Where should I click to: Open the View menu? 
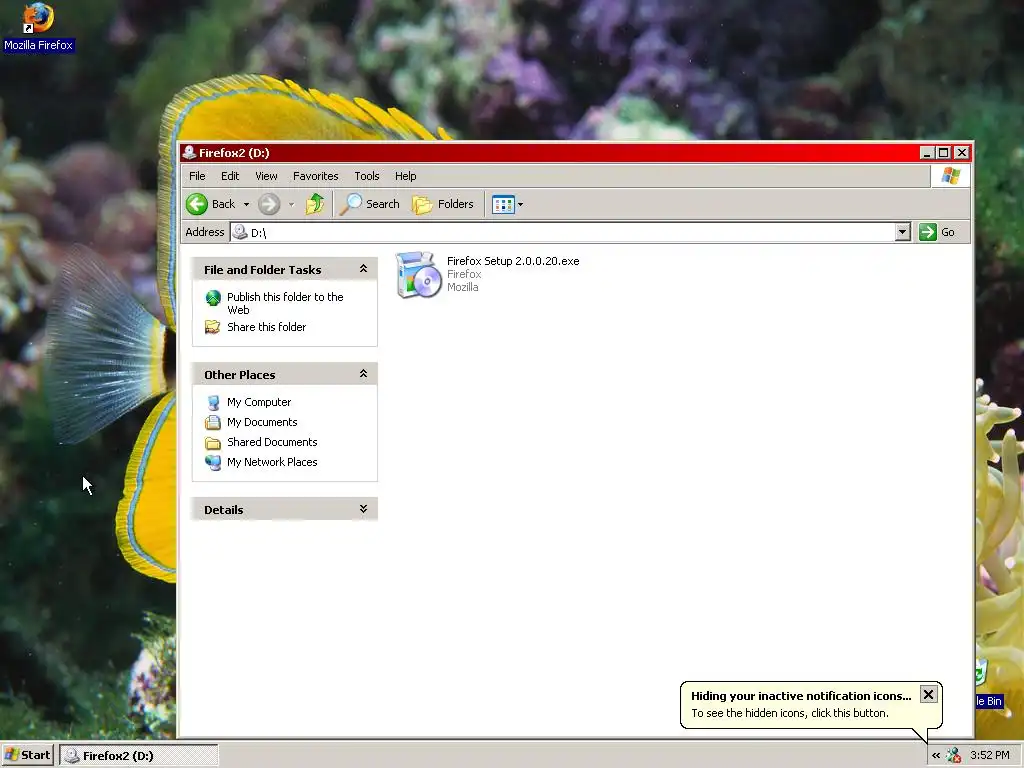(x=266, y=176)
